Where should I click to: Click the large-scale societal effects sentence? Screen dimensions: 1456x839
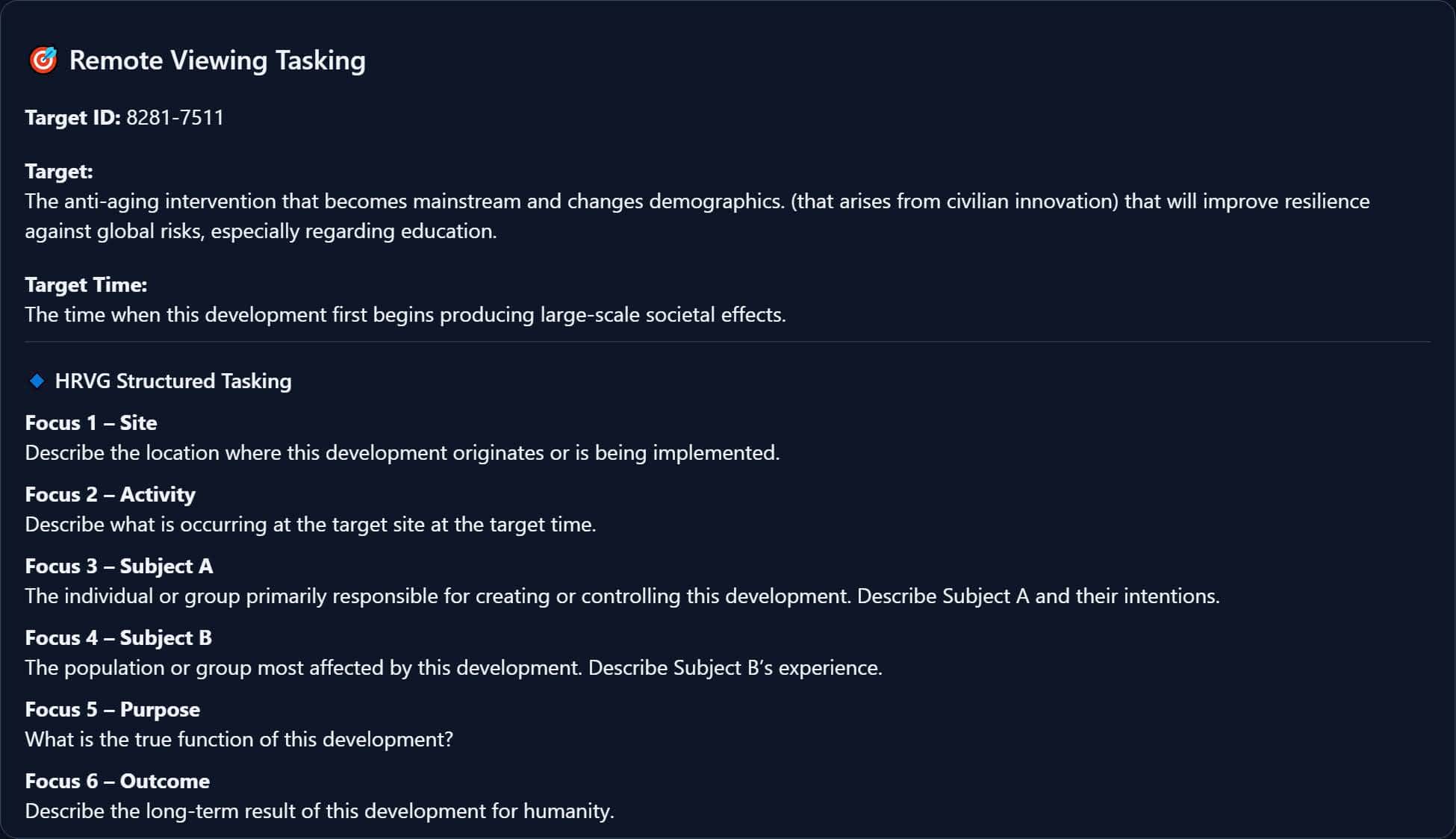pos(405,315)
